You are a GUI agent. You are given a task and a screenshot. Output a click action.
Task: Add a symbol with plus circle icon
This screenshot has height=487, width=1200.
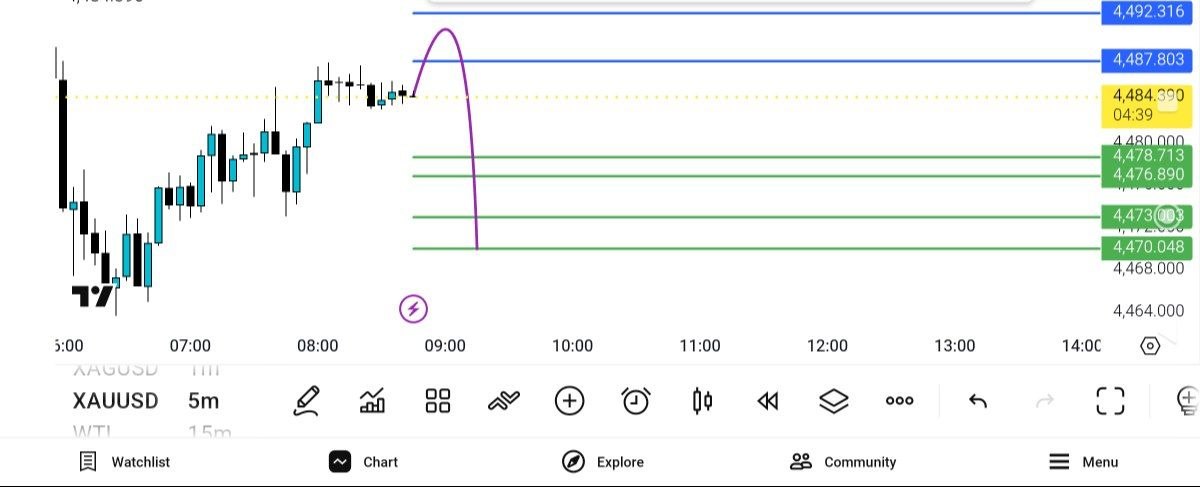[569, 401]
